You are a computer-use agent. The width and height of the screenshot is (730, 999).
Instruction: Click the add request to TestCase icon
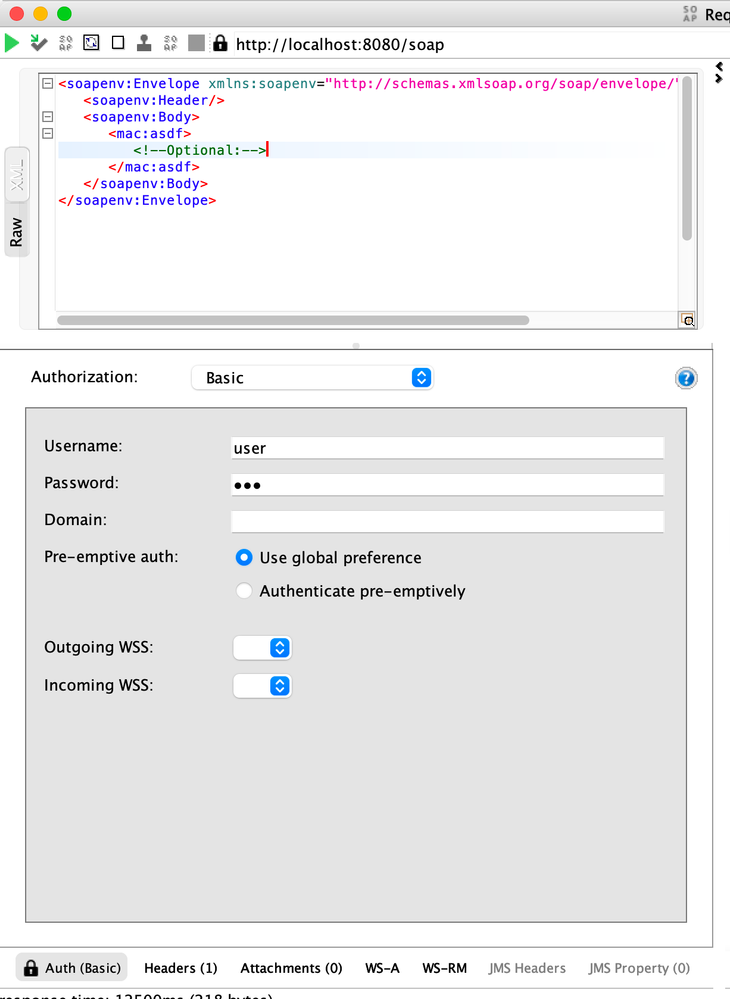[39, 43]
